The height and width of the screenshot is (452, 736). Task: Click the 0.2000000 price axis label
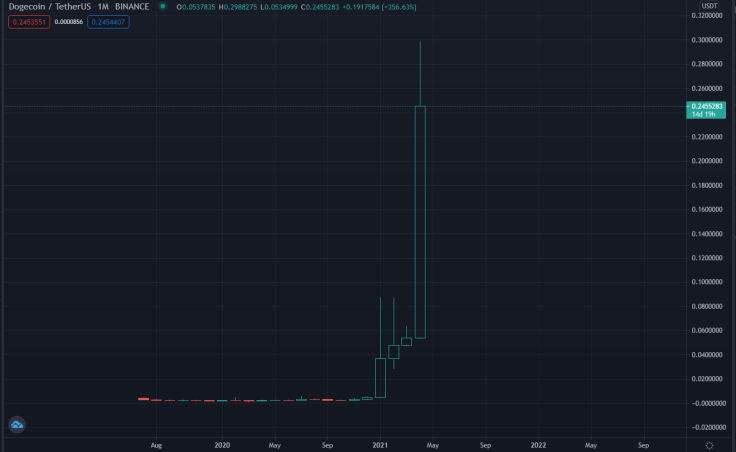pyautogui.click(x=707, y=161)
